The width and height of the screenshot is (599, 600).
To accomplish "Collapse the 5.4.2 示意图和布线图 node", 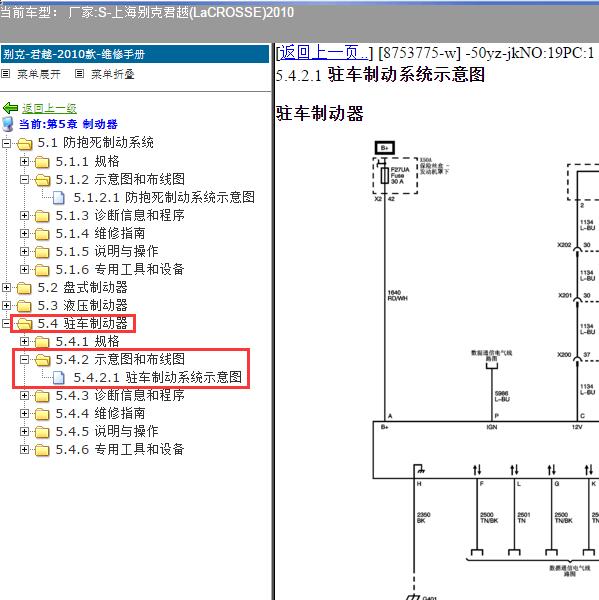I will coord(24,359).
